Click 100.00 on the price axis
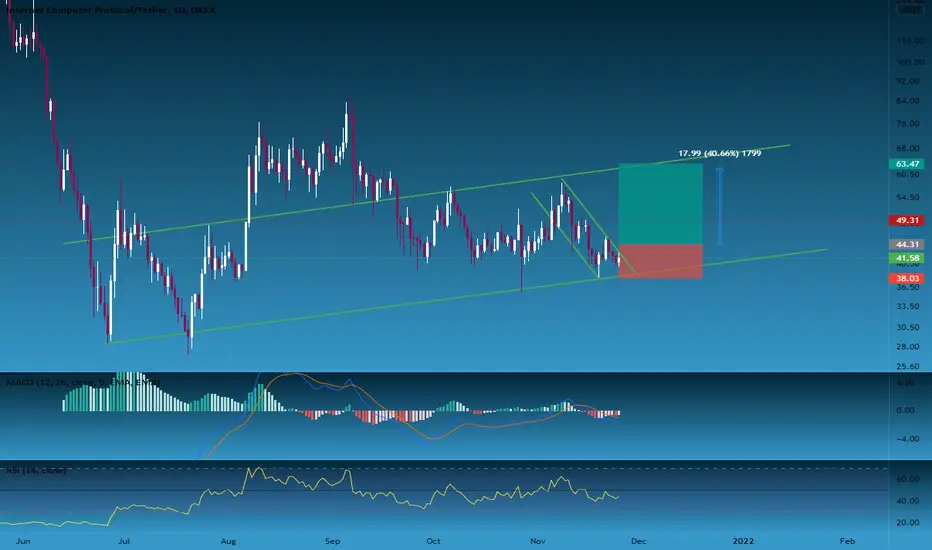Viewport: 932px width, 550px height. pos(910,62)
